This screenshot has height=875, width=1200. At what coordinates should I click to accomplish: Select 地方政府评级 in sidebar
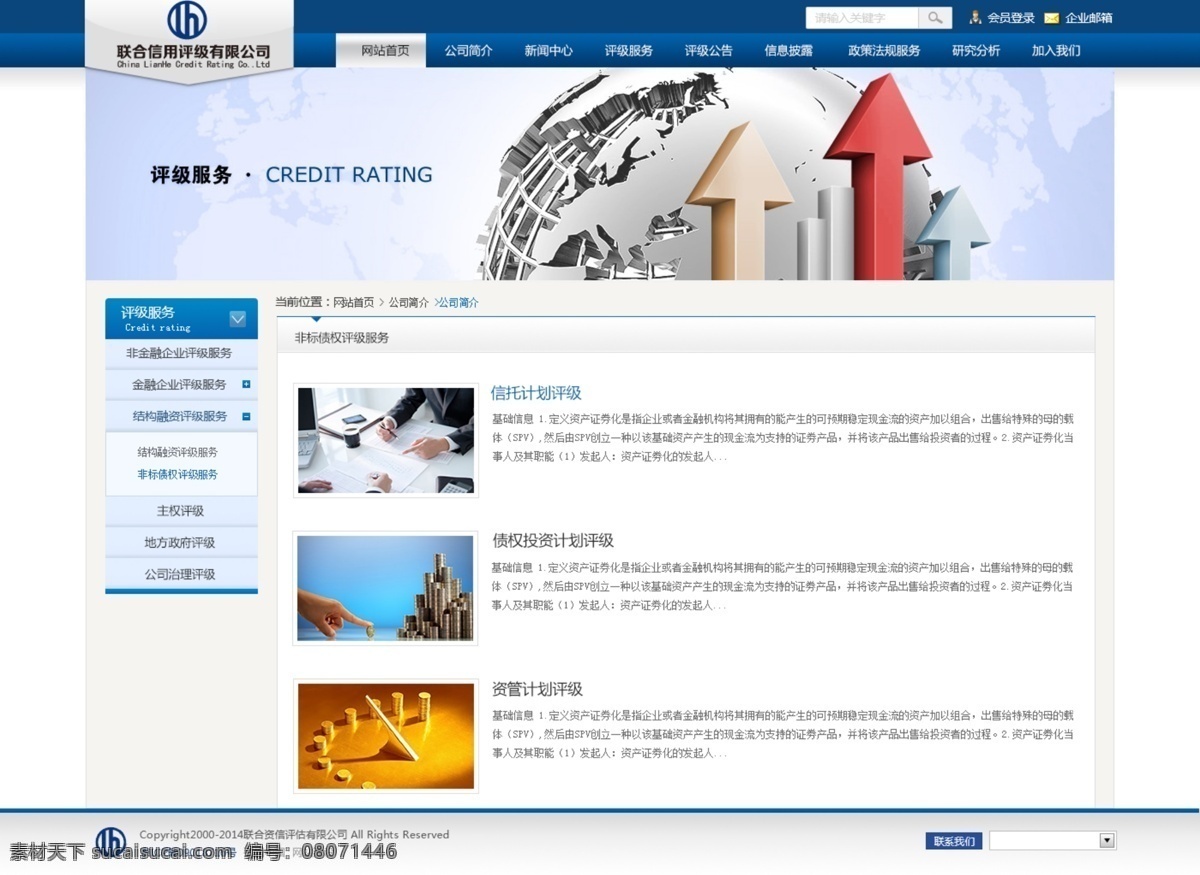click(x=181, y=543)
